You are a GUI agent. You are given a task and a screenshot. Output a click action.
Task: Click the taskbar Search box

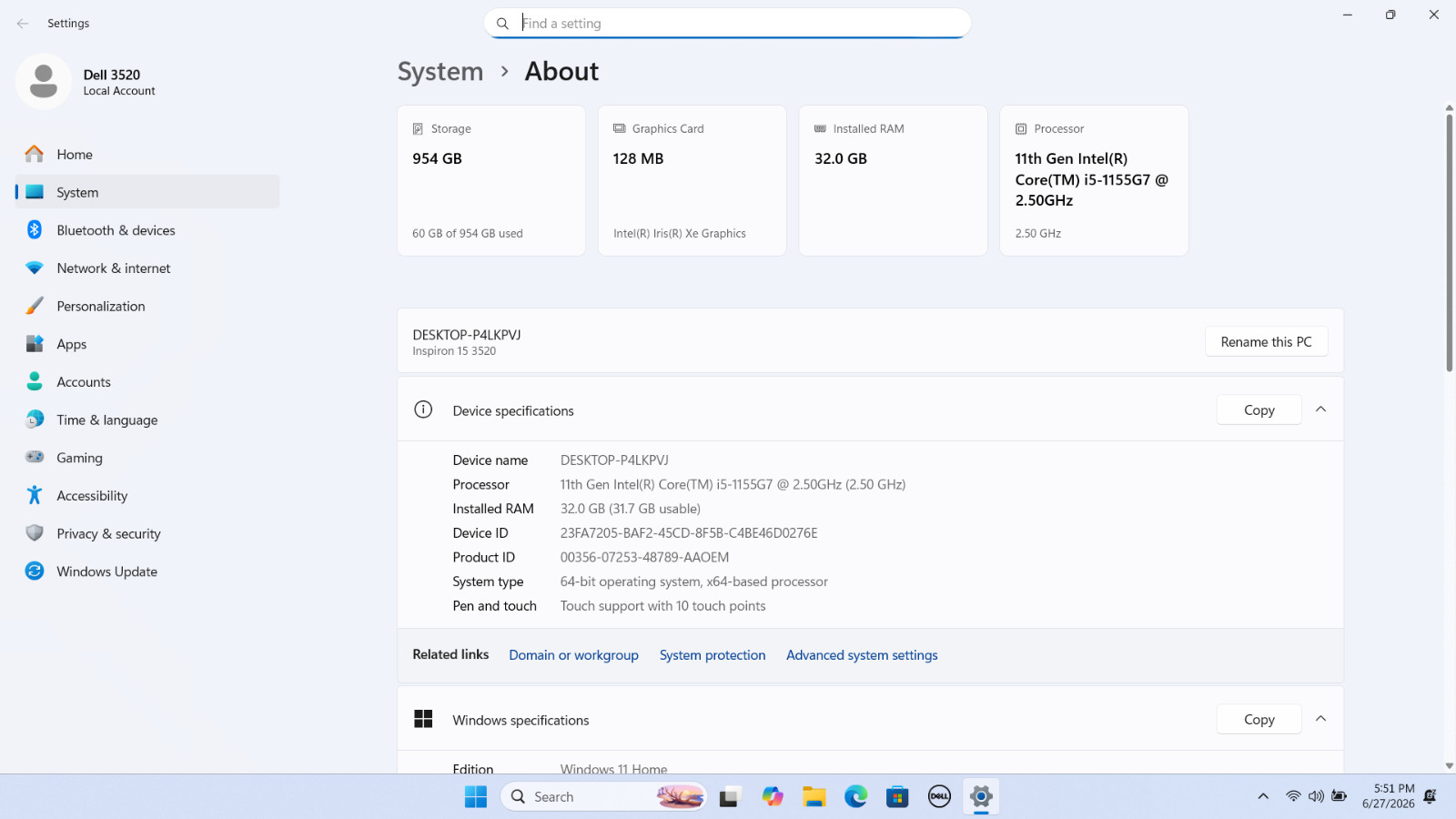pyautogui.click(x=604, y=797)
